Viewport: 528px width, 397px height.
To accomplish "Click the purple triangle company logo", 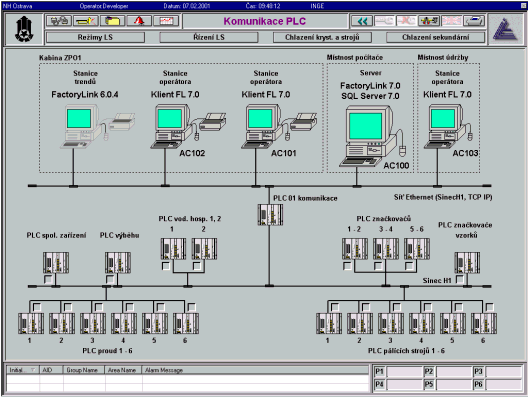I will coord(505,30).
